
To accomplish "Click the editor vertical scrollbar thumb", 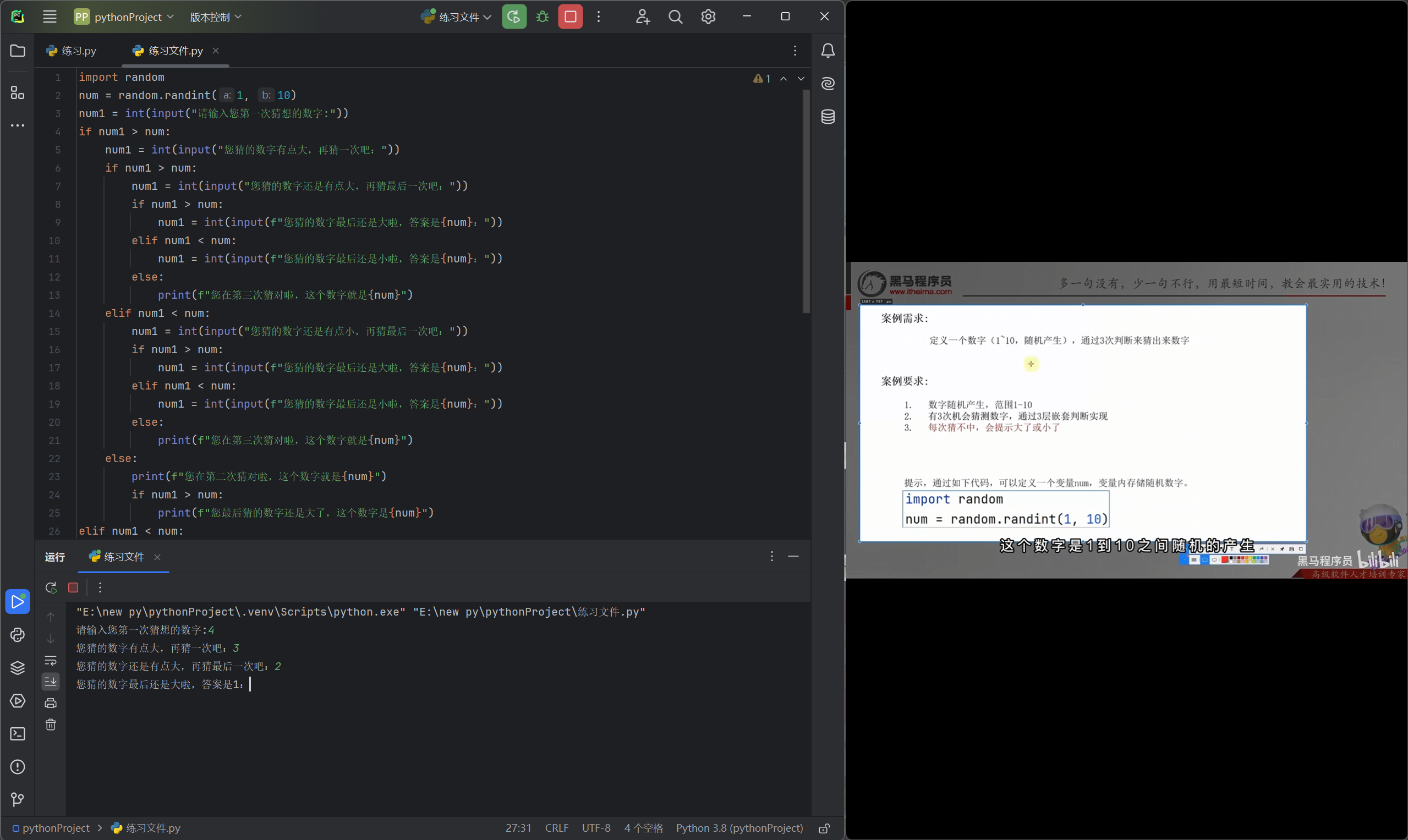I will [x=806, y=201].
